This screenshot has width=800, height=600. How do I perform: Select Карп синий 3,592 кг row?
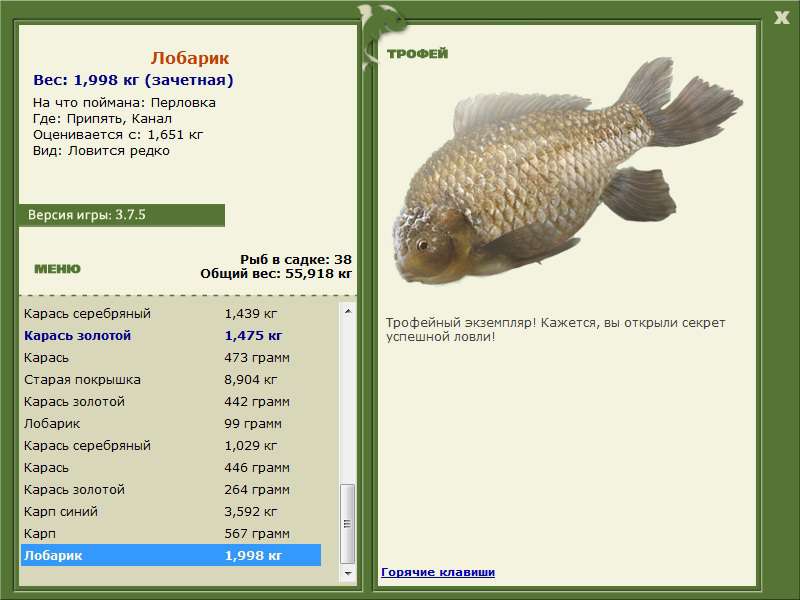click(171, 511)
